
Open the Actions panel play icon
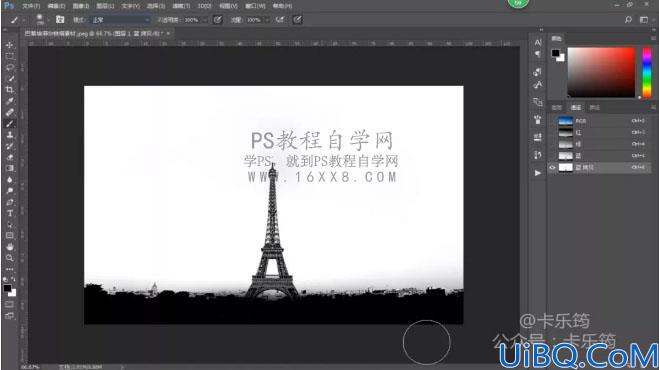(538, 173)
